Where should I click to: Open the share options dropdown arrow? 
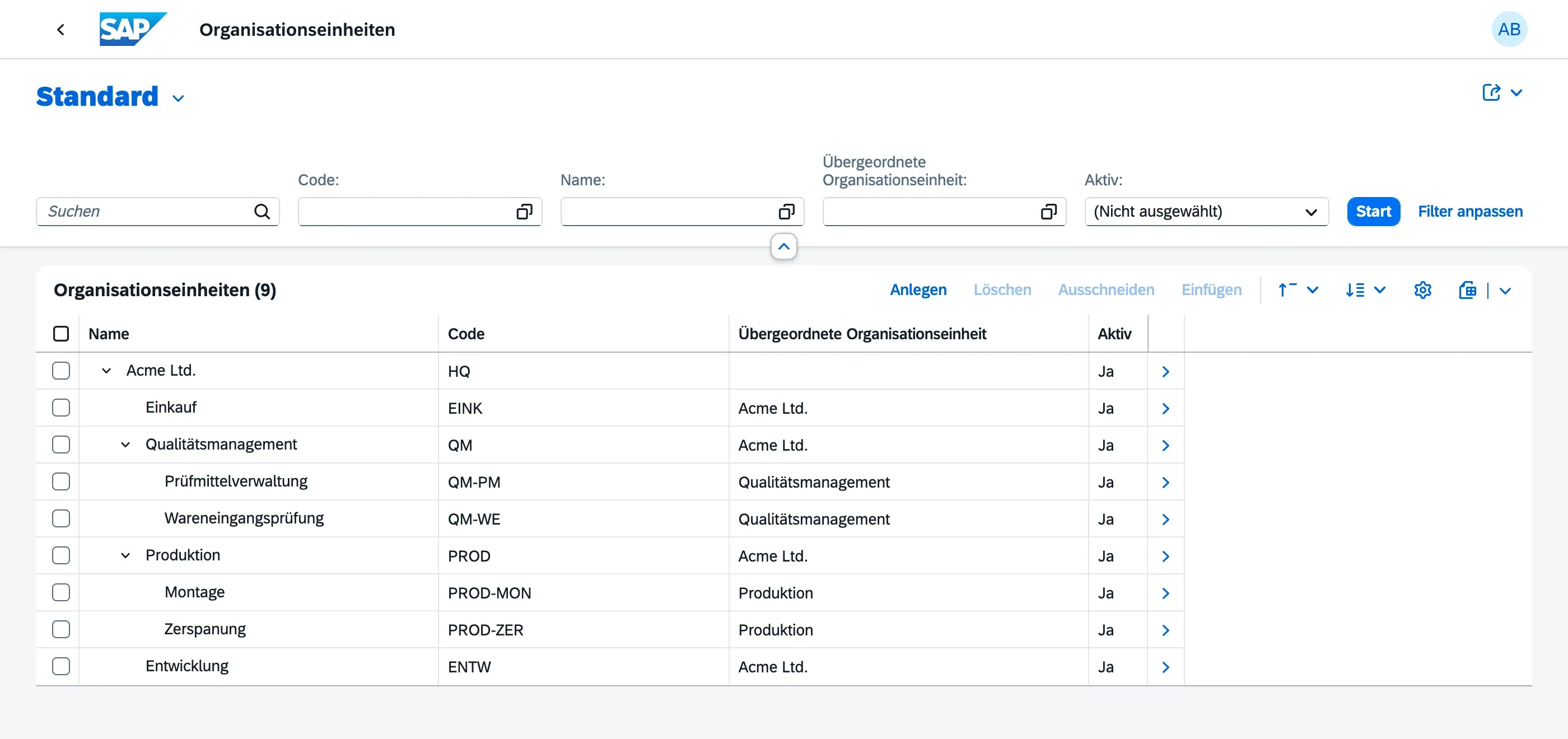pyautogui.click(x=1516, y=92)
